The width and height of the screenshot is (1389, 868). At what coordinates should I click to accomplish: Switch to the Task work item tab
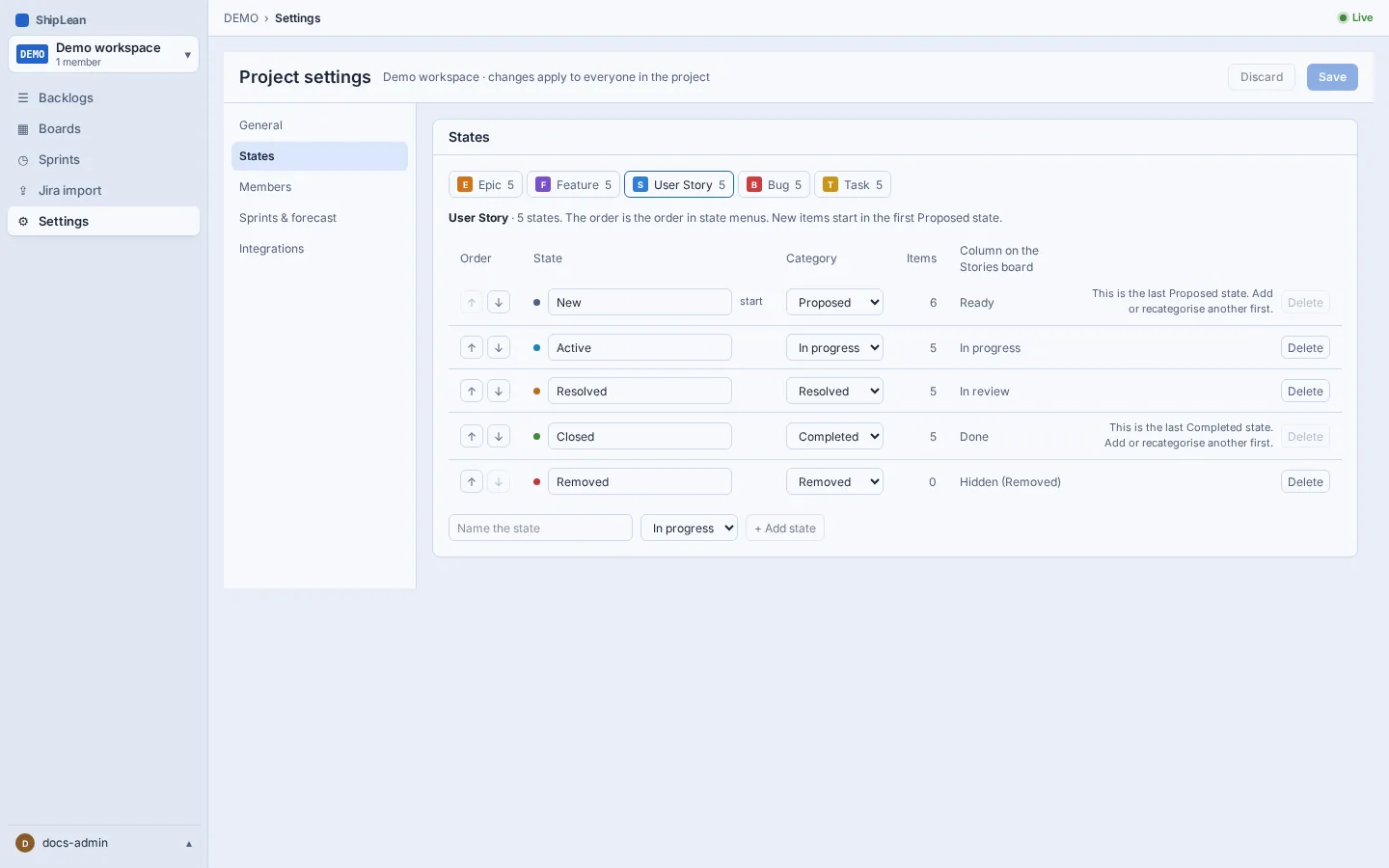(853, 184)
